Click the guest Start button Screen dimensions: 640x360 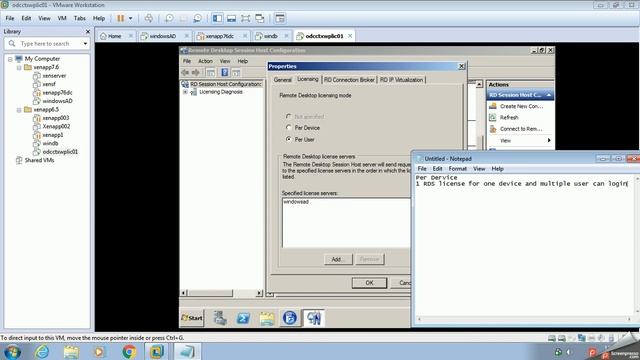[x=192, y=318]
